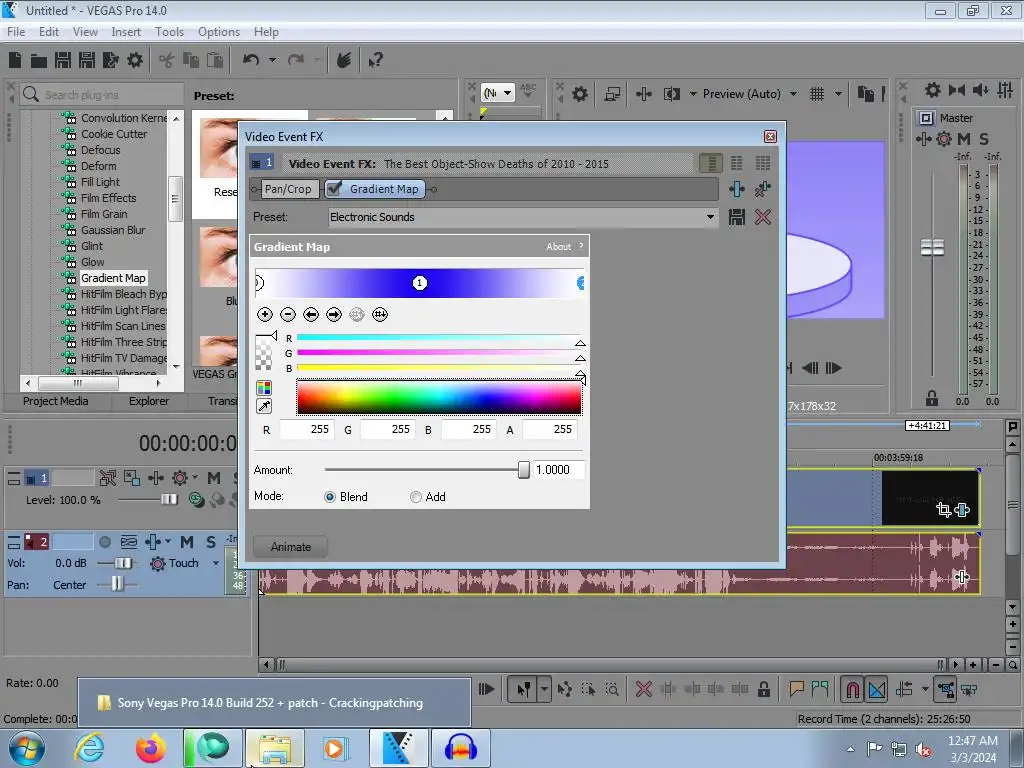This screenshot has height=768, width=1024.
Task: Pick a color from the spectrum bar
Action: (439, 397)
